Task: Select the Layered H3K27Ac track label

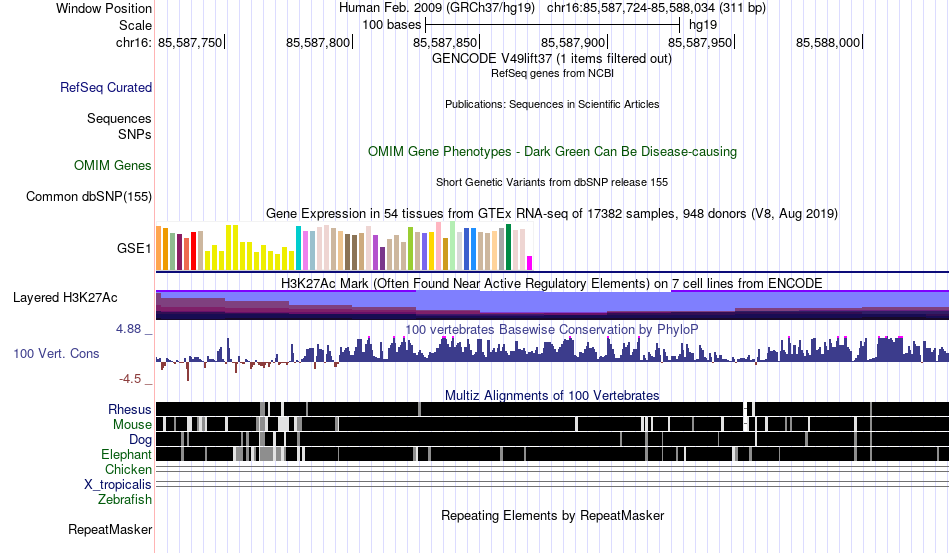Action: click(x=65, y=297)
